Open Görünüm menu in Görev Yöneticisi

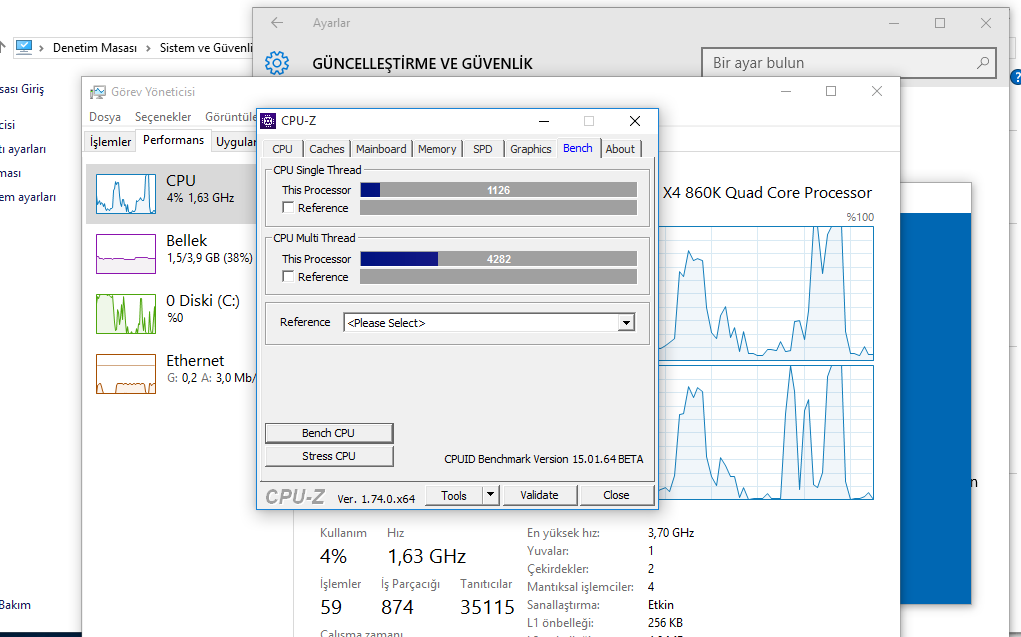pos(231,117)
